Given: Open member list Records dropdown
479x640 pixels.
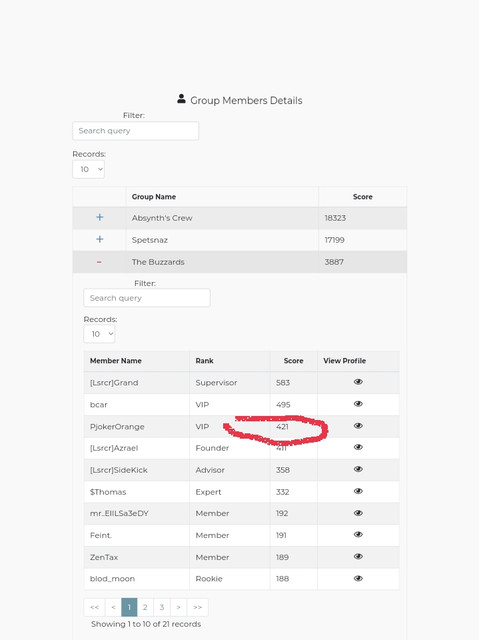Looking at the screenshot, I should [100, 334].
